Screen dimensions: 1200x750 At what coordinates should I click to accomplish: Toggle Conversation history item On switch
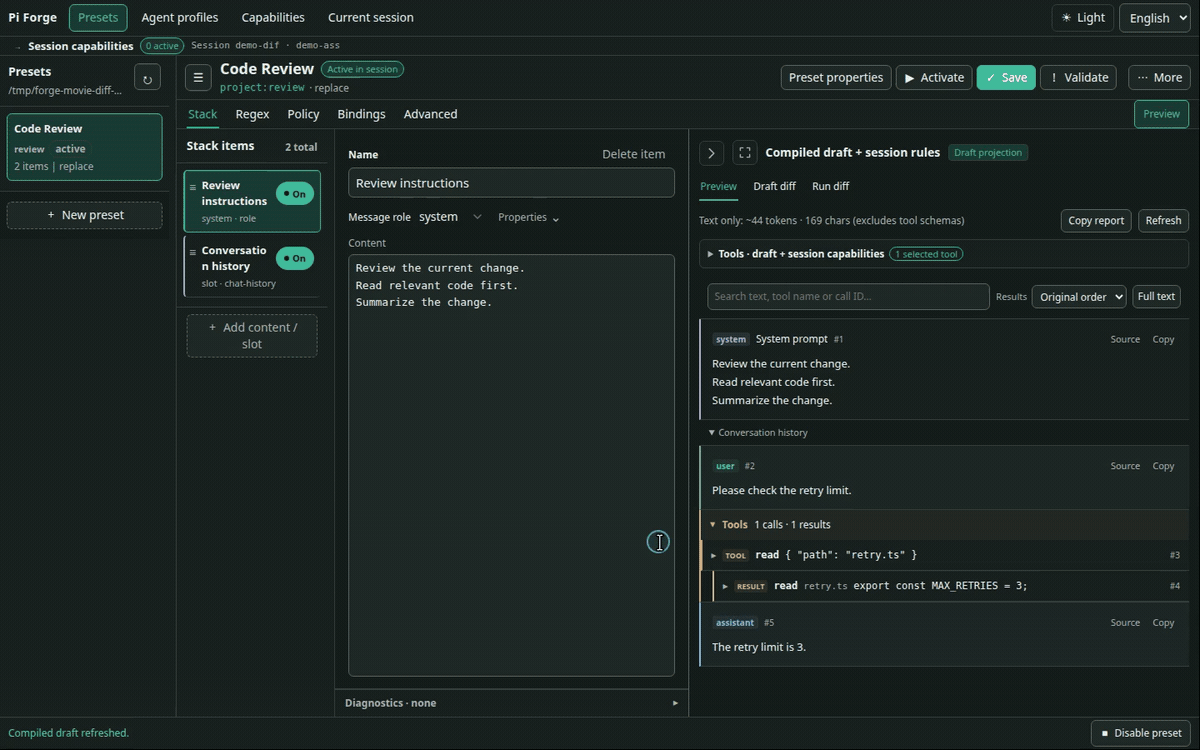coord(295,259)
